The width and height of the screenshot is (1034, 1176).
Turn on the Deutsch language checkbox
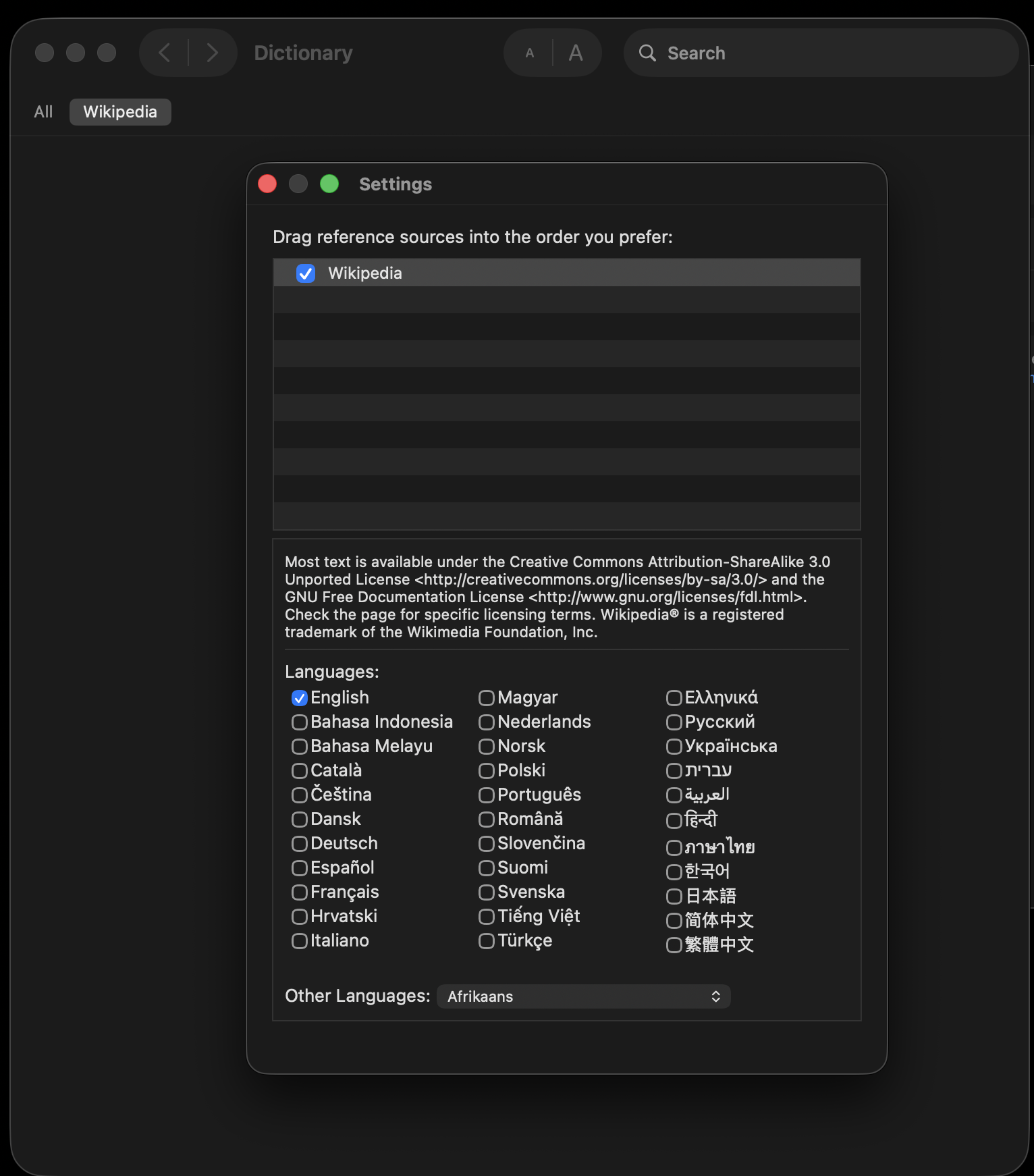click(300, 844)
